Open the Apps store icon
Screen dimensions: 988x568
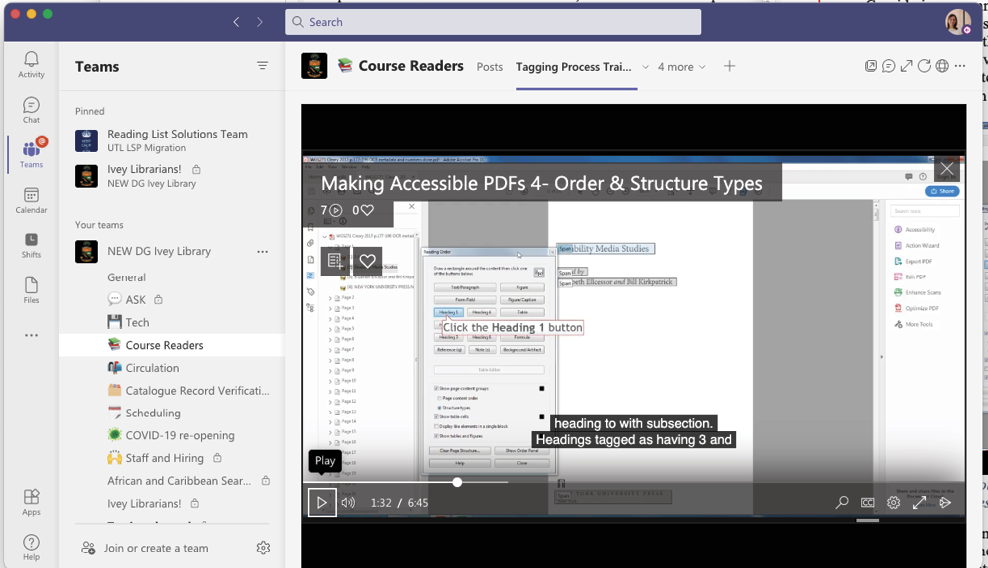point(31,502)
